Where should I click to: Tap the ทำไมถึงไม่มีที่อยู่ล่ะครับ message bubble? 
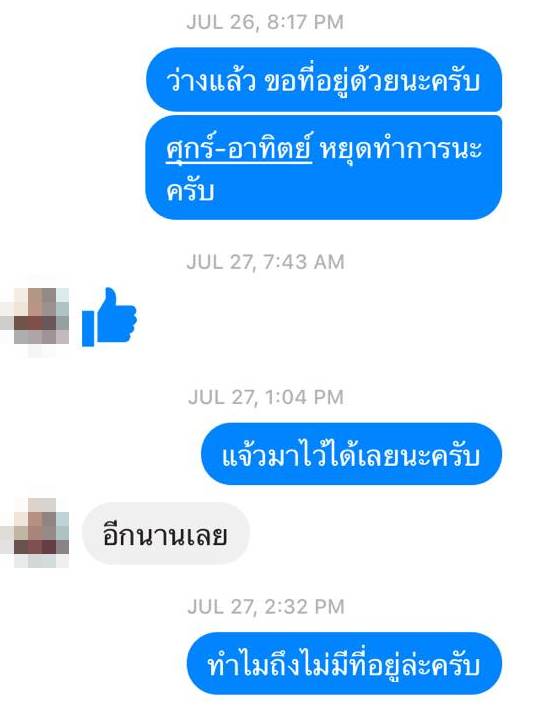[x=344, y=664]
